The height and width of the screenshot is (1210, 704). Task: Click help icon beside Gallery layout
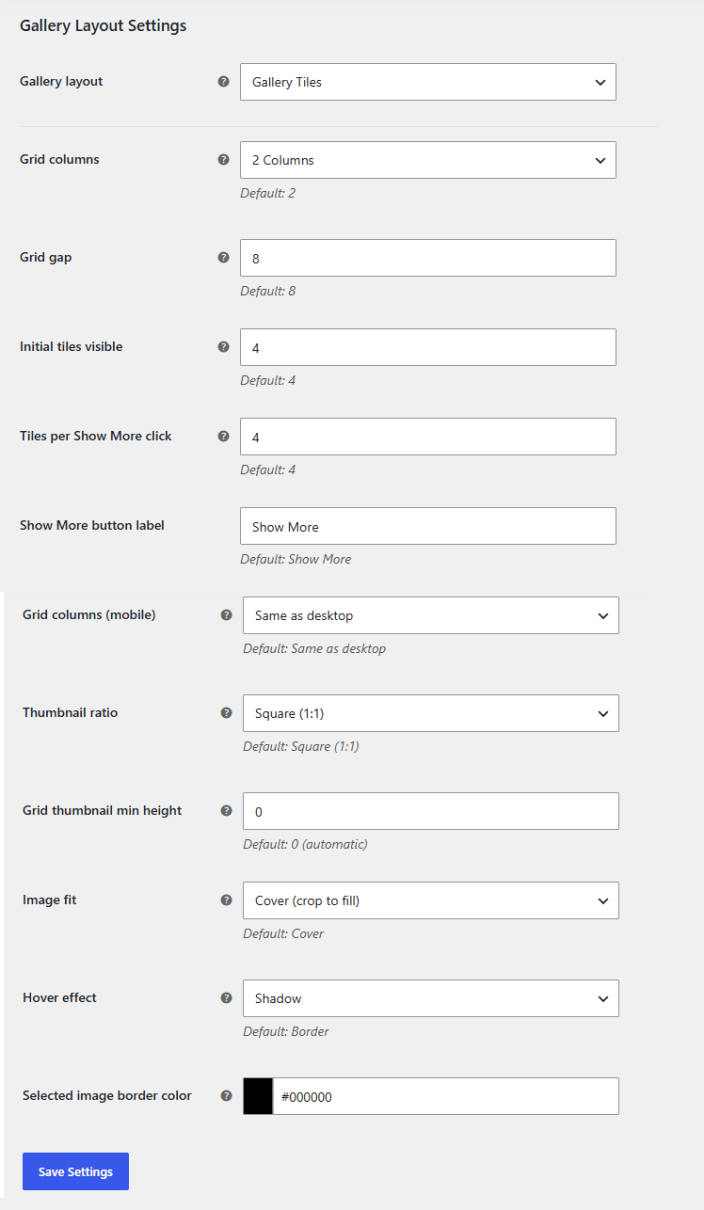(x=223, y=81)
